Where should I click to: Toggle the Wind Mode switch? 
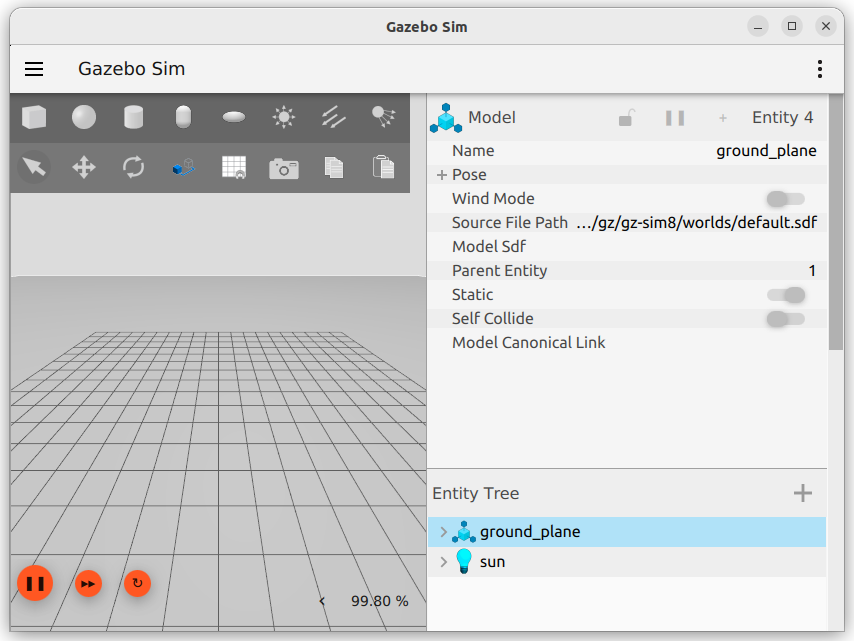point(785,199)
